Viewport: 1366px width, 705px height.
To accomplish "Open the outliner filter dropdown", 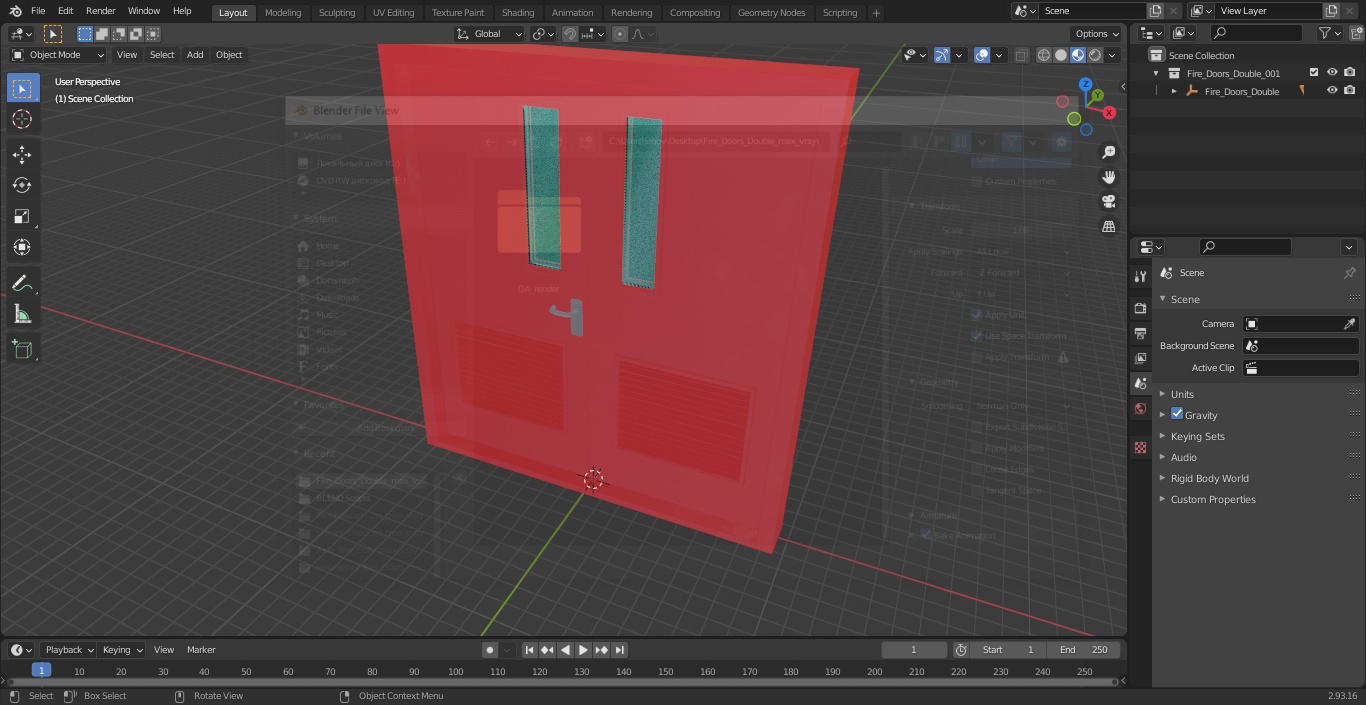I will pos(1329,33).
